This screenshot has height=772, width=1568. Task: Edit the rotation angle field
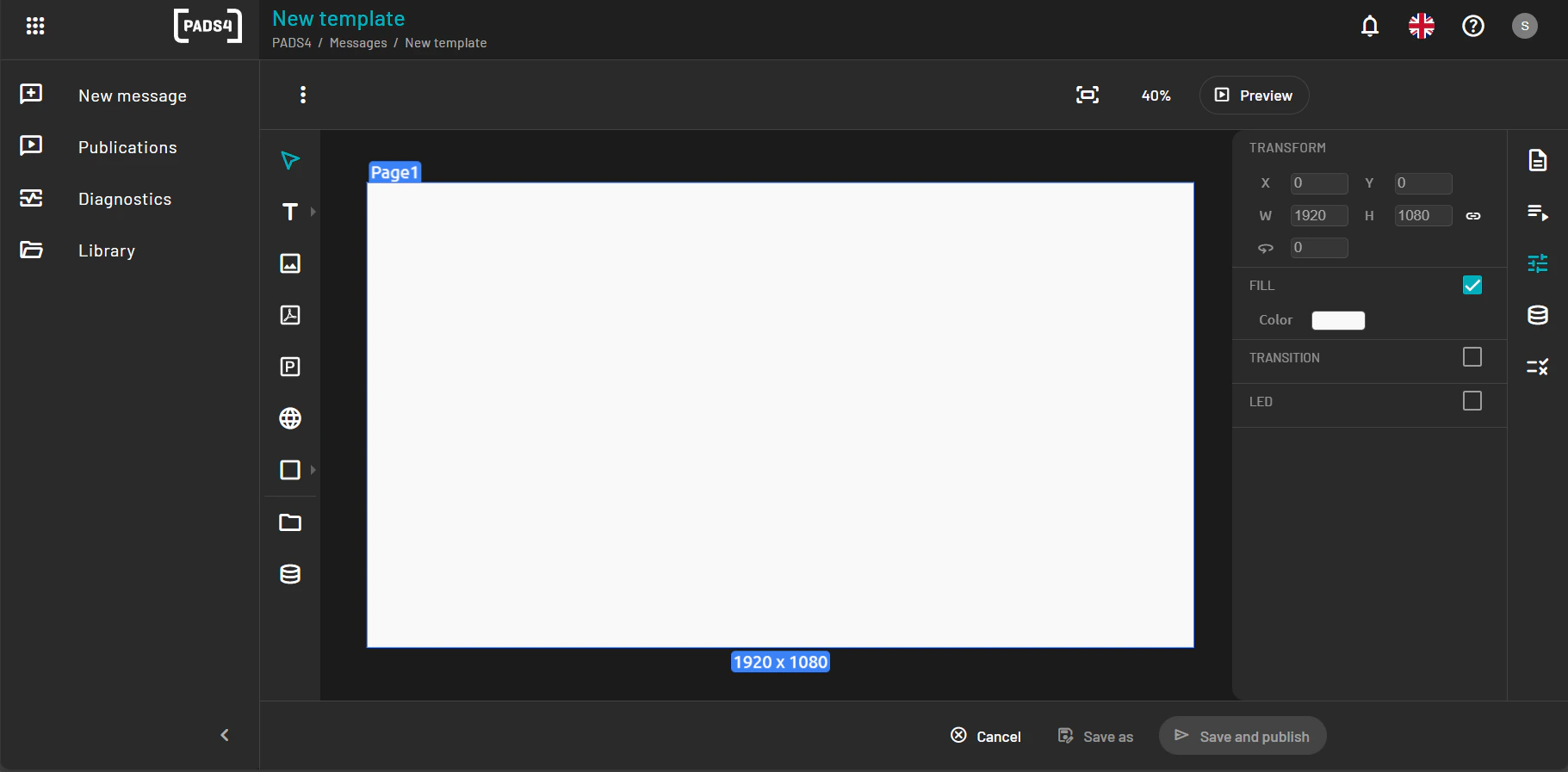click(1319, 248)
